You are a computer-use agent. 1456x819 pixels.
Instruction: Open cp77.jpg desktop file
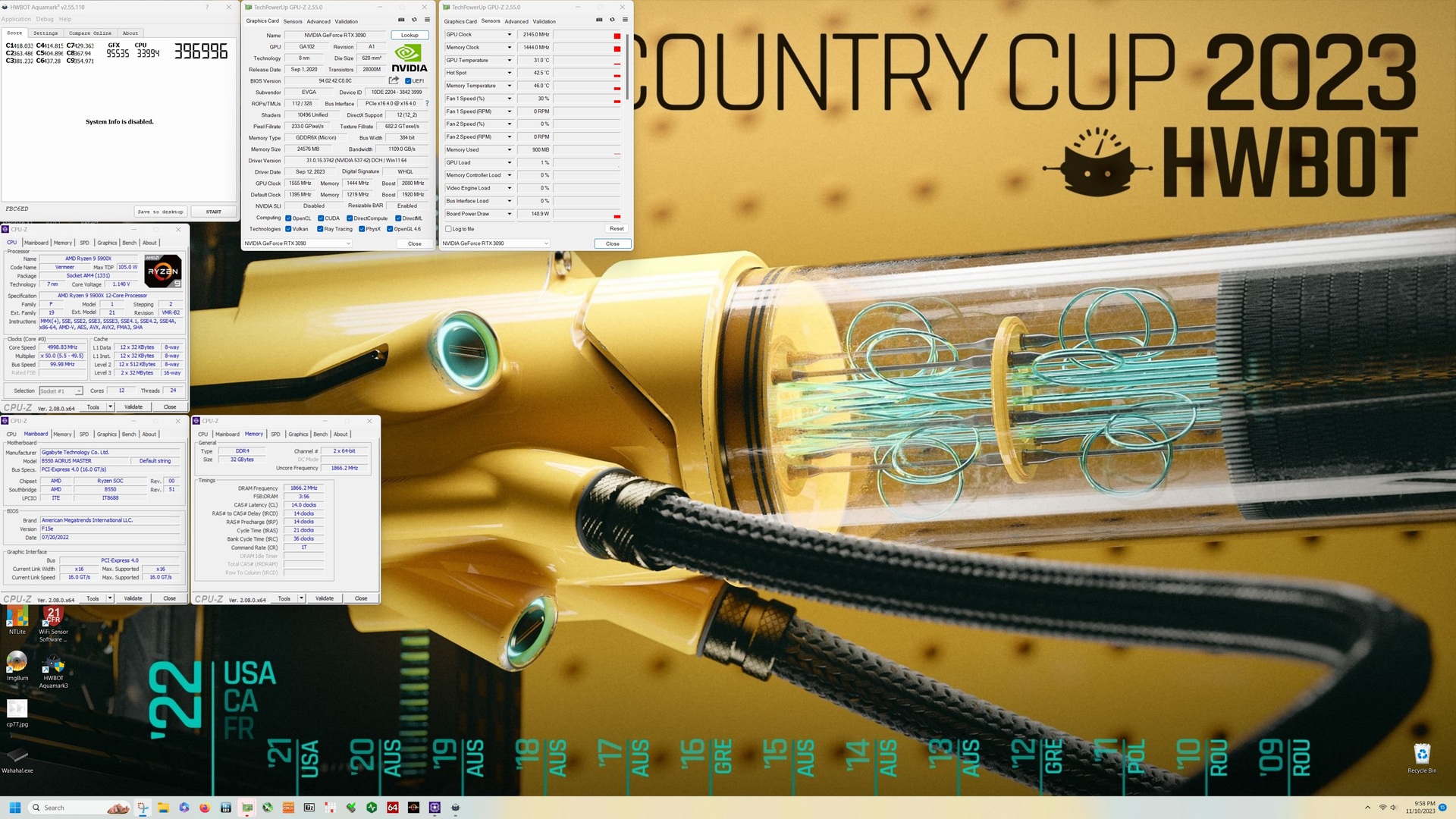17,713
